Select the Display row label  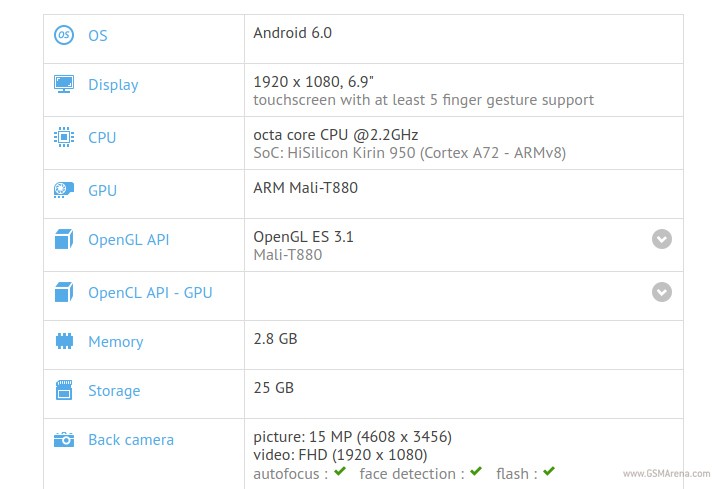[113, 85]
